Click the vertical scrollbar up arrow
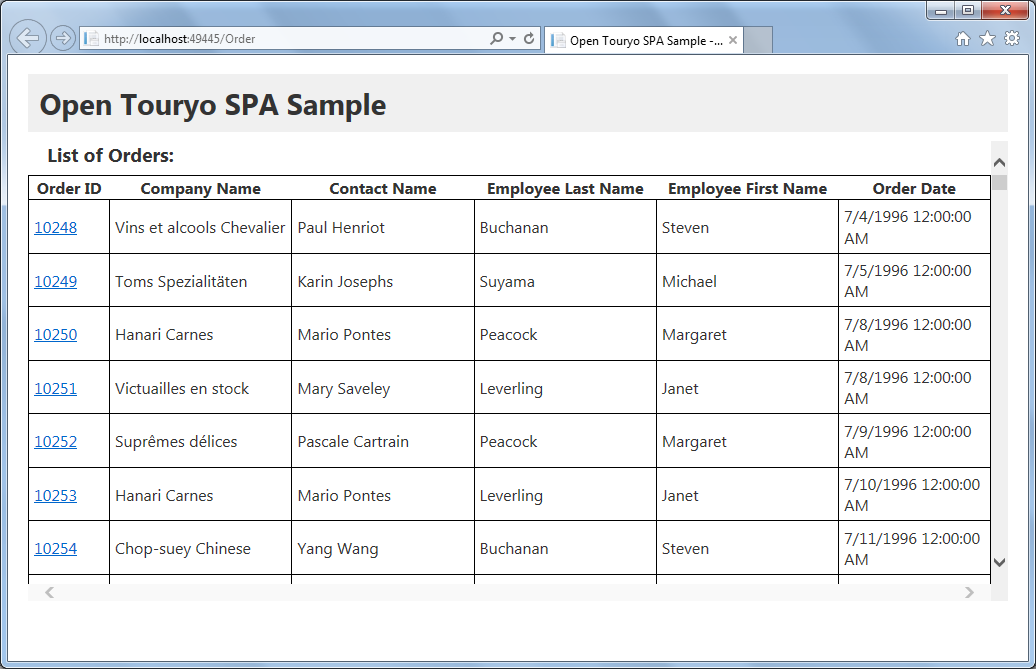1036x669 pixels. (999, 162)
